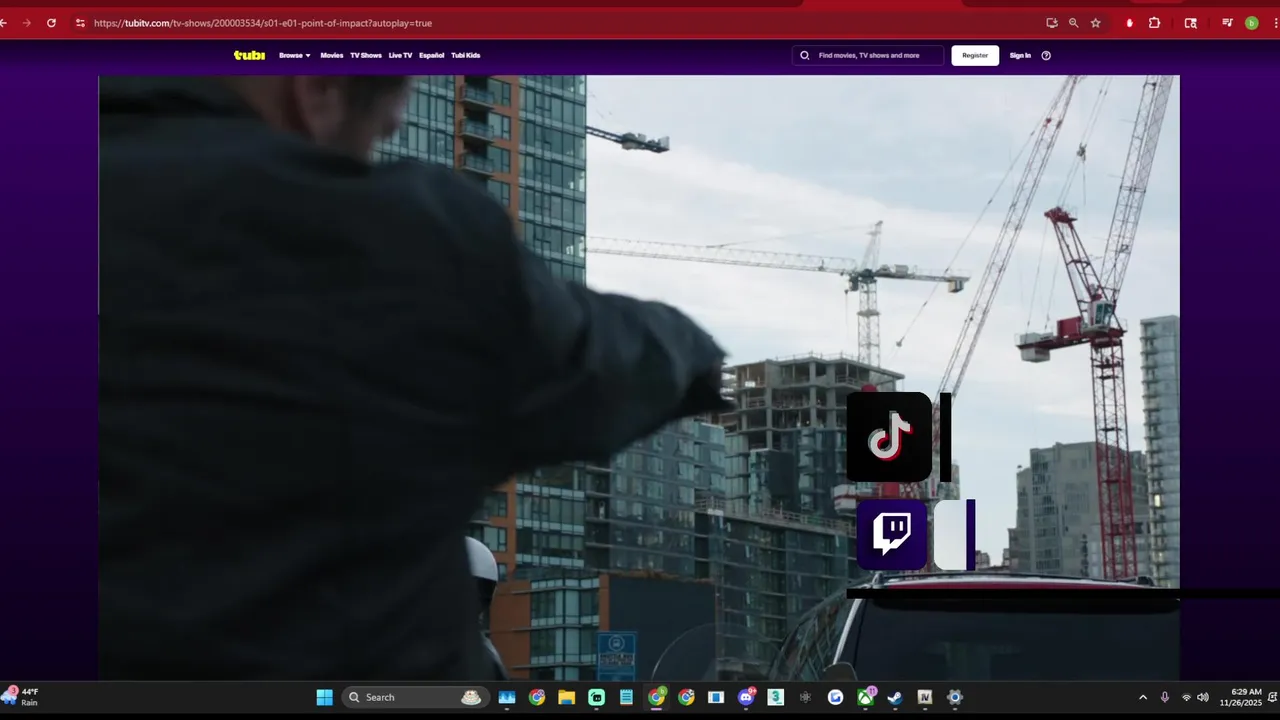
Task: Open browser Extensions puzzle icon
Action: click(1154, 23)
